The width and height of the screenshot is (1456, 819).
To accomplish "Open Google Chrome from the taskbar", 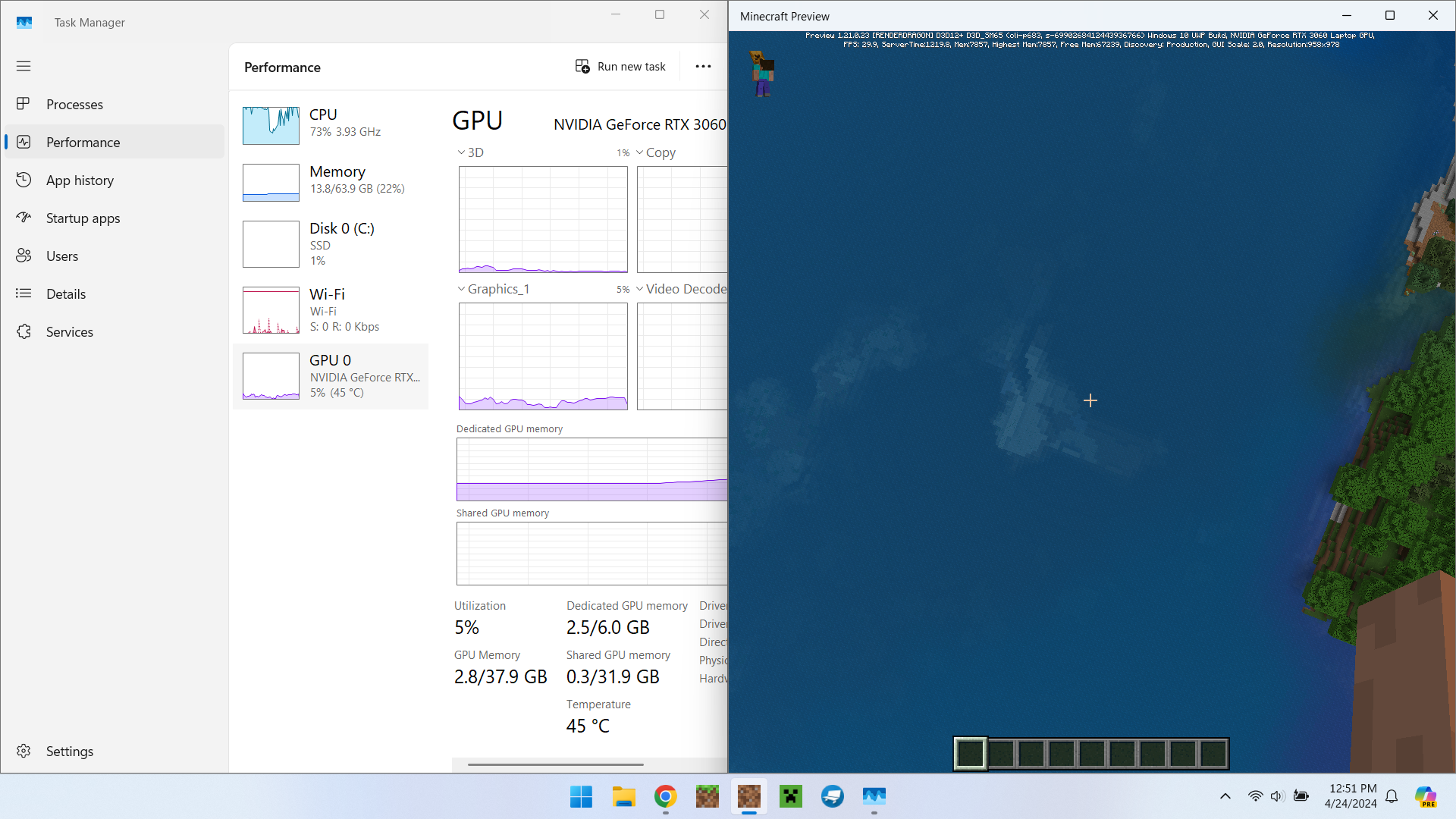I will [665, 796].
